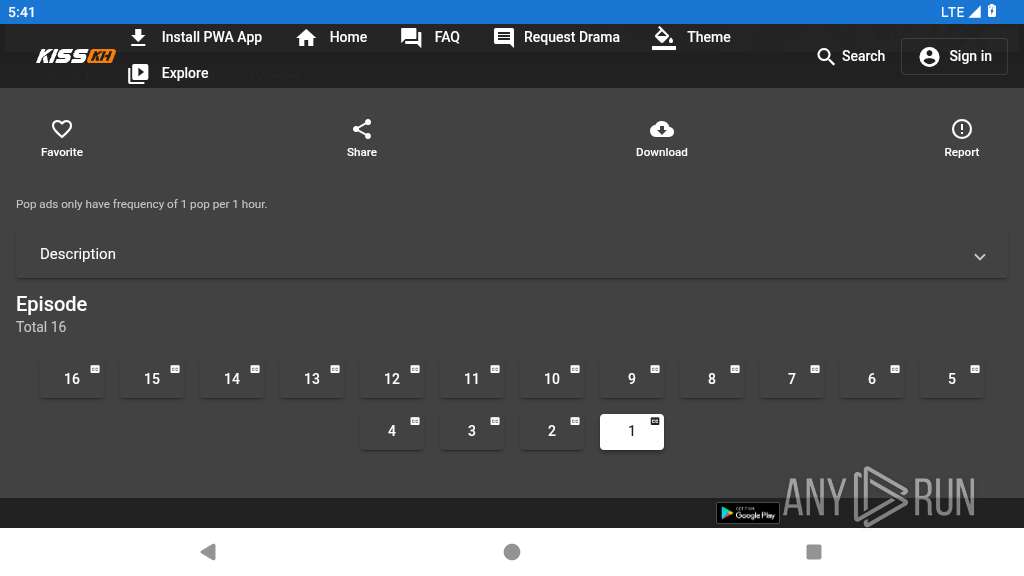Select episode 4
Viewport: 1024px width, 576px height.
(x=392, y=432)
